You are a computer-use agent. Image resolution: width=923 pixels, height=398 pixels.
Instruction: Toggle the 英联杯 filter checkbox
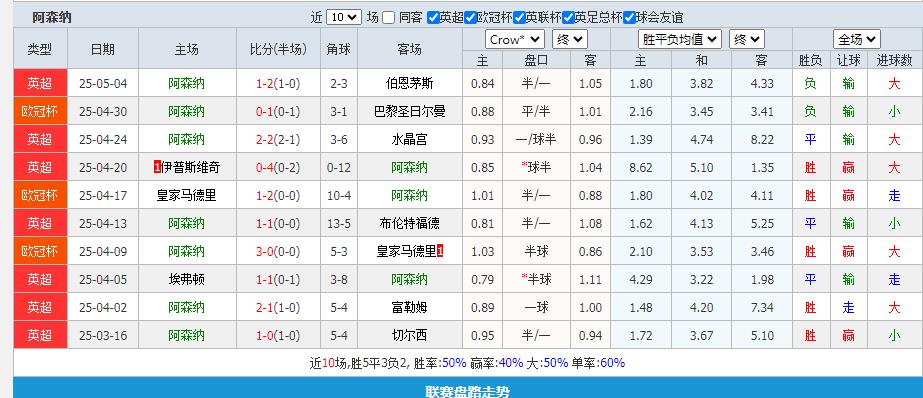519,18
